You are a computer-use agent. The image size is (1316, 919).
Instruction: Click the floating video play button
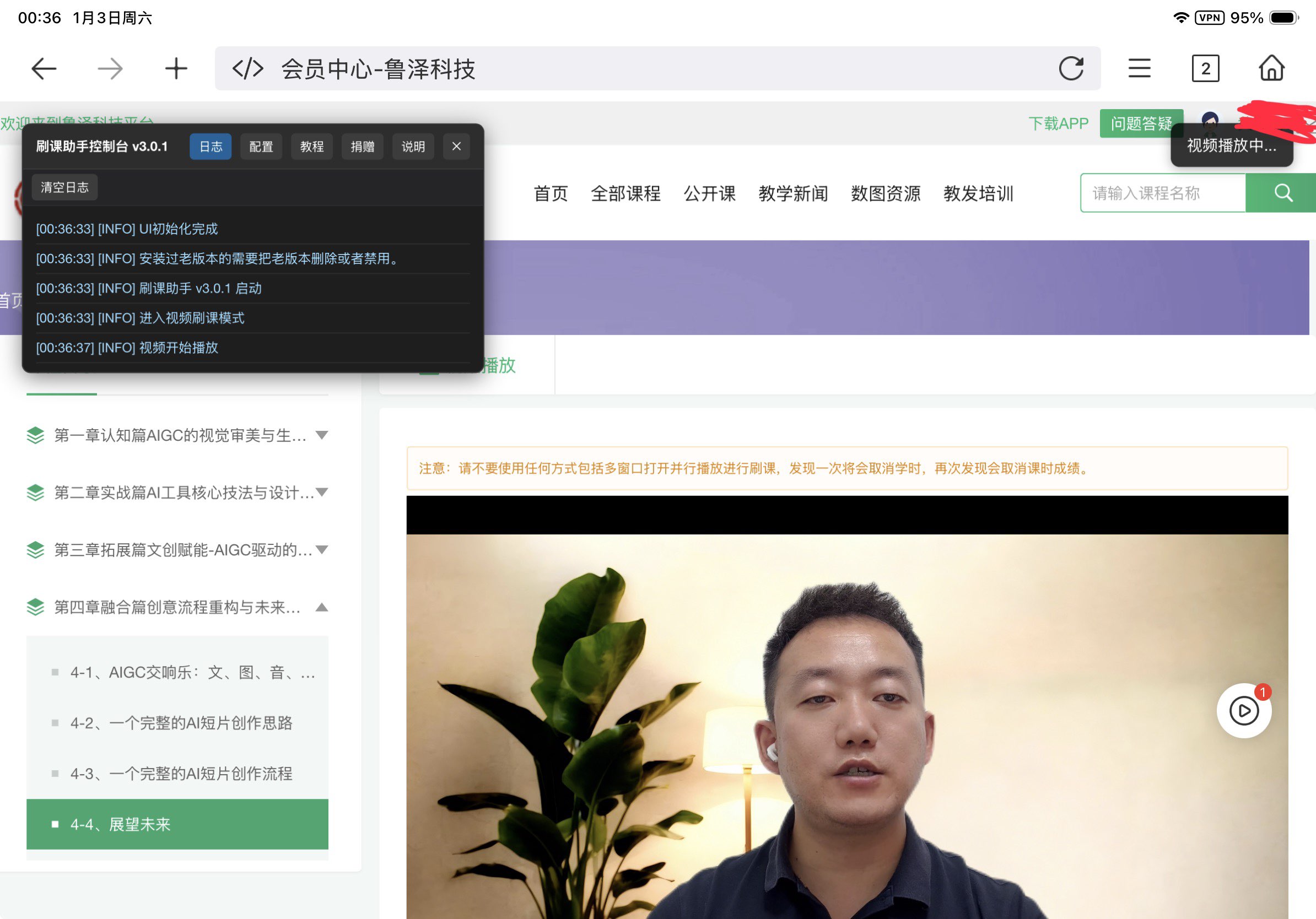point(1244,710)
